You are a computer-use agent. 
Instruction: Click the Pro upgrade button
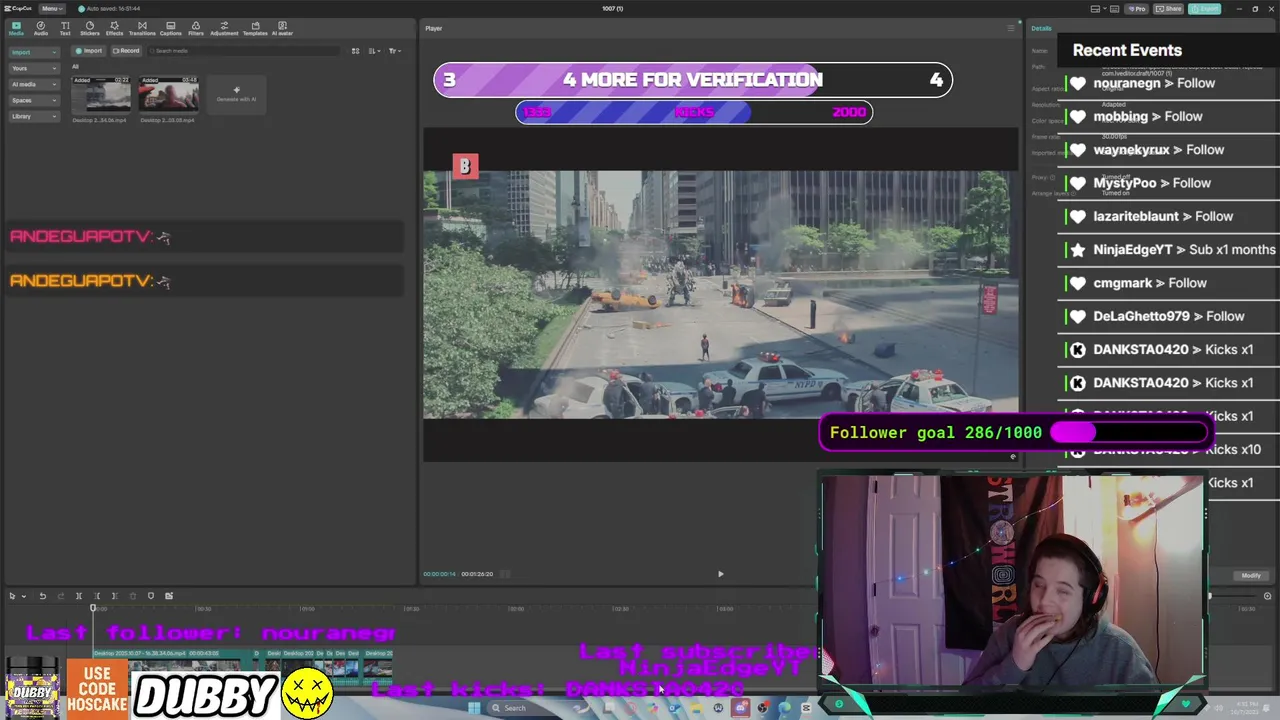pyautogui.click(x=1137, y=8)
